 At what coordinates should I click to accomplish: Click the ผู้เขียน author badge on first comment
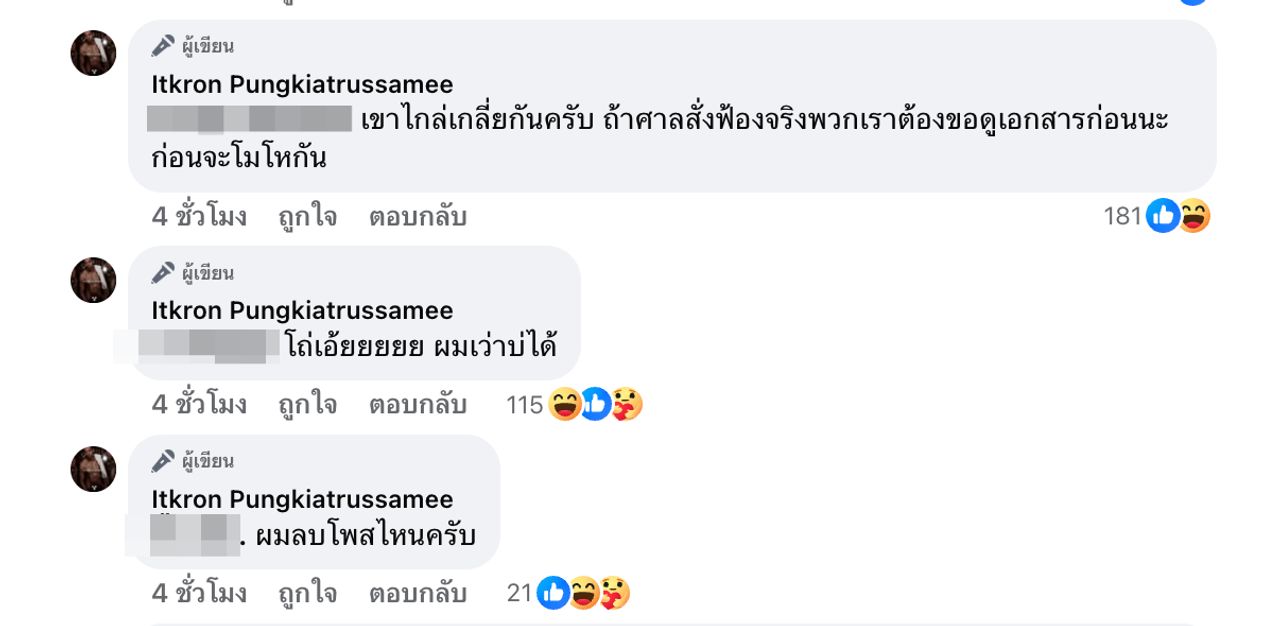click(194, 46)
